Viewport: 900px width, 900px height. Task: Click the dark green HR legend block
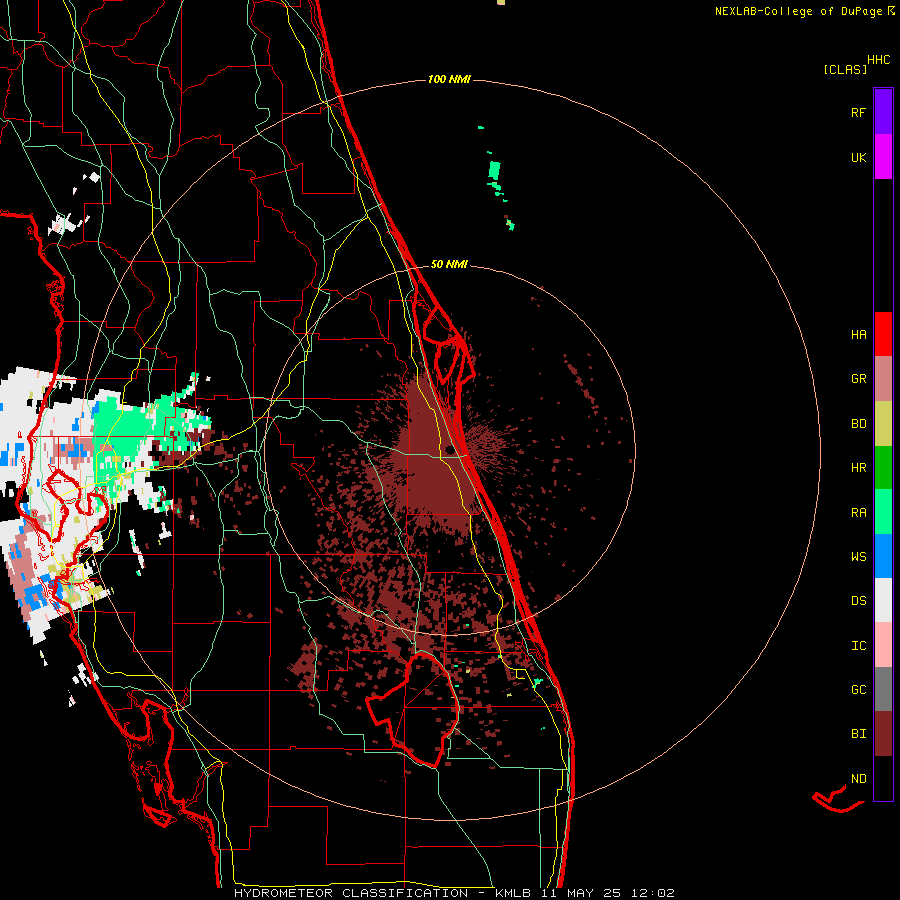click(883, 468)
